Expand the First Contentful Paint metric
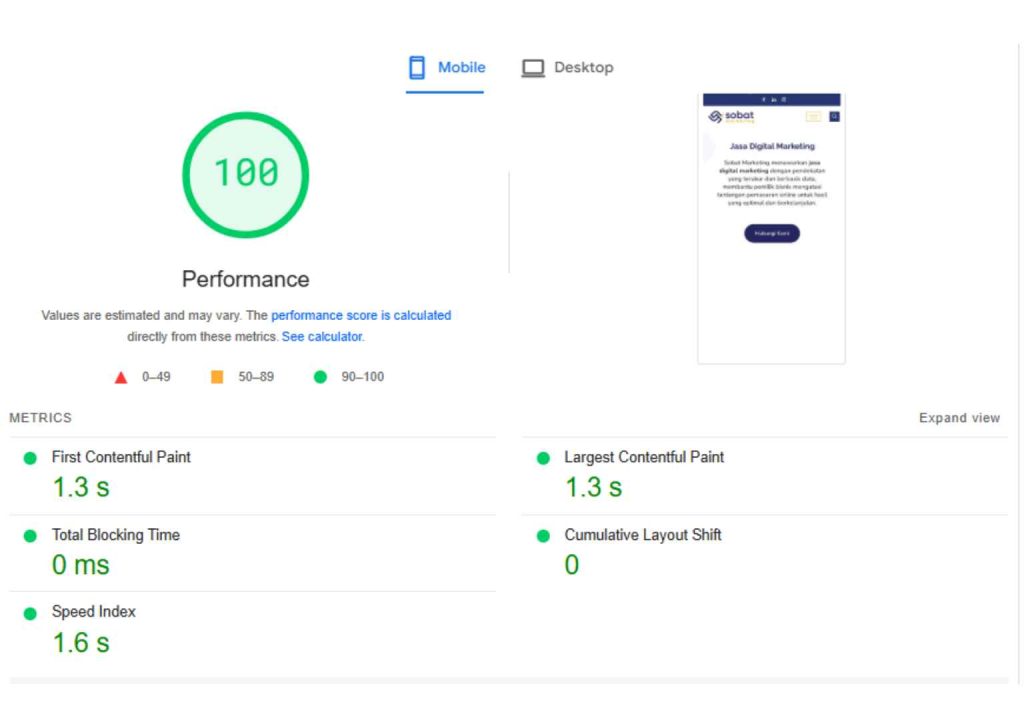Image resolution: width=1024 pixels, height=728 pixels. point(121,457)
